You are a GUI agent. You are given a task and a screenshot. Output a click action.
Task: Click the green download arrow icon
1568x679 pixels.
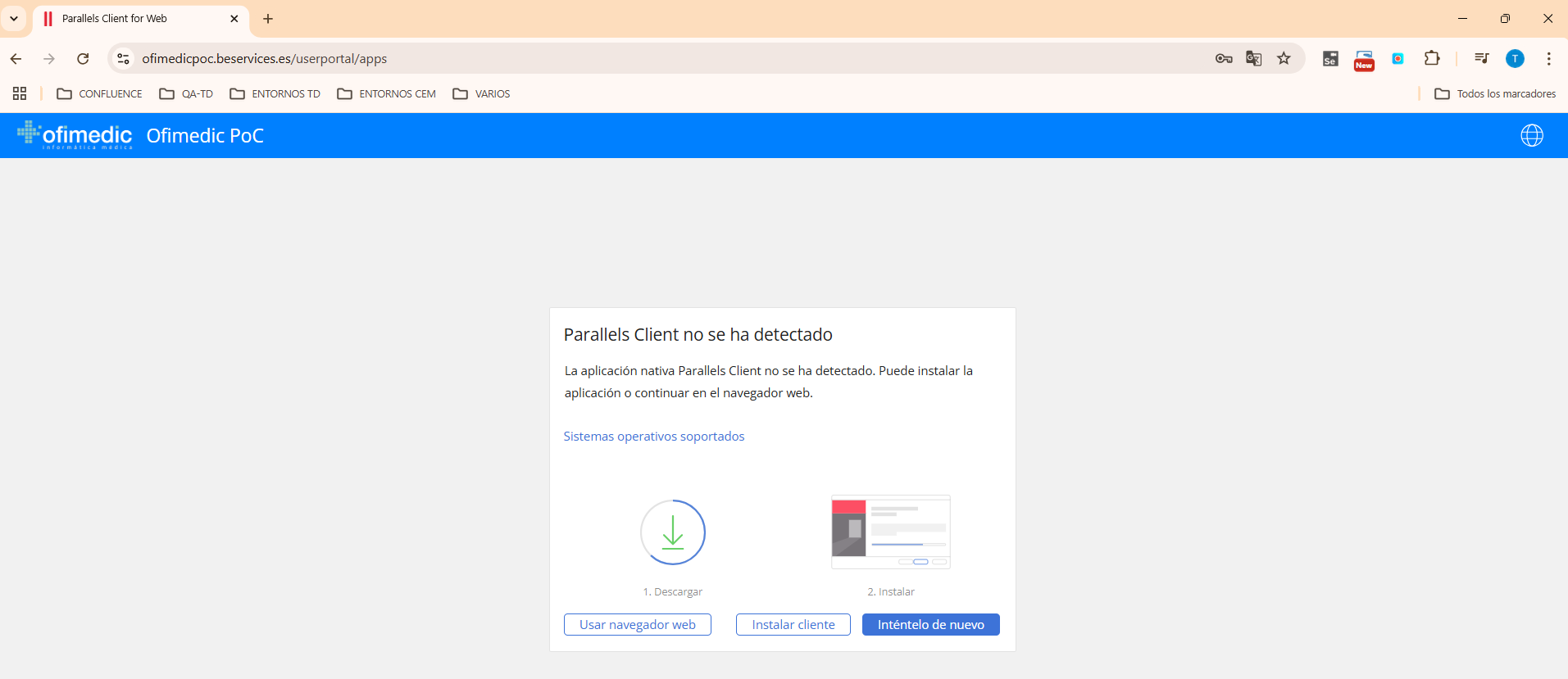pos(672,532)
